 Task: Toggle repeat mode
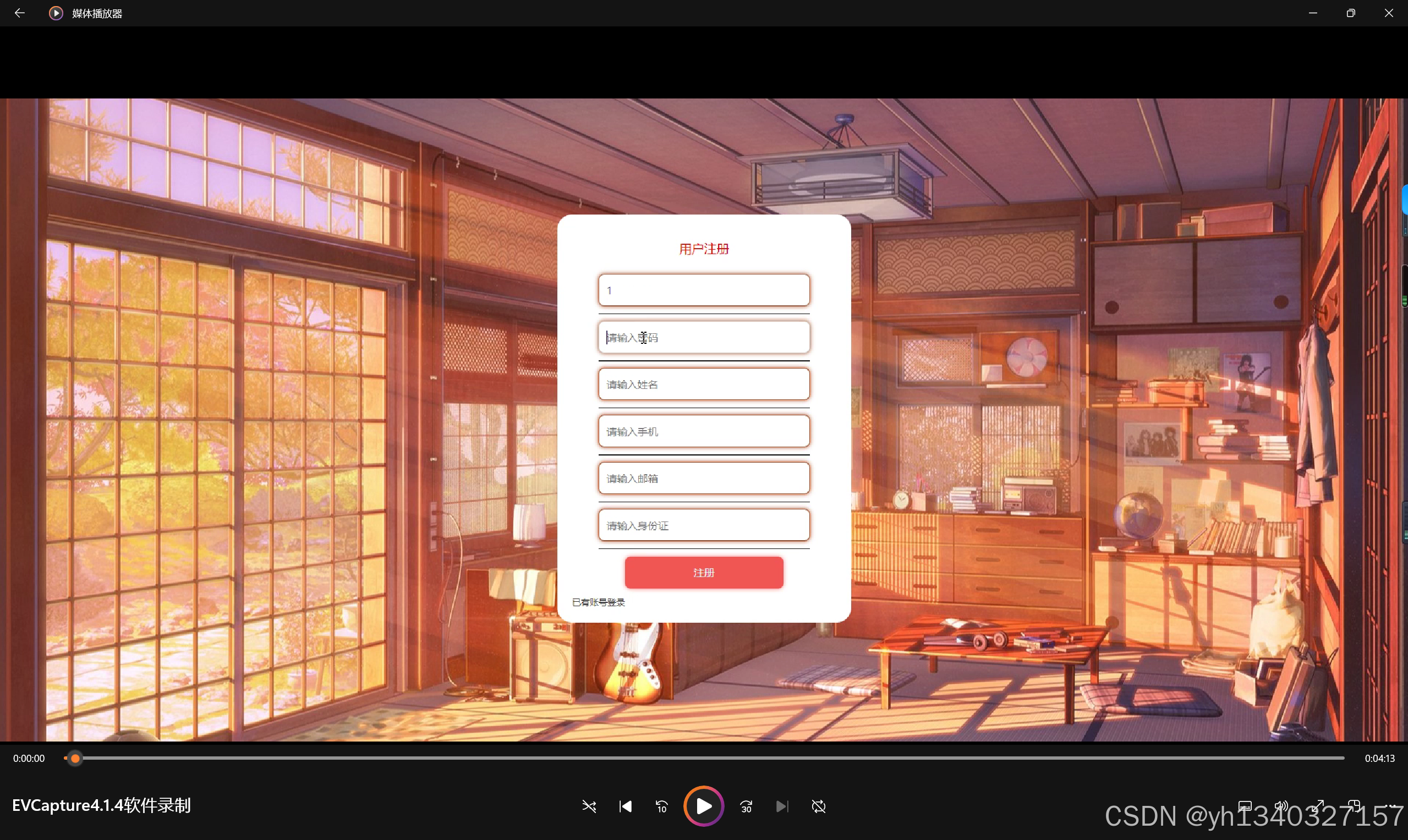tap(819, 806)
